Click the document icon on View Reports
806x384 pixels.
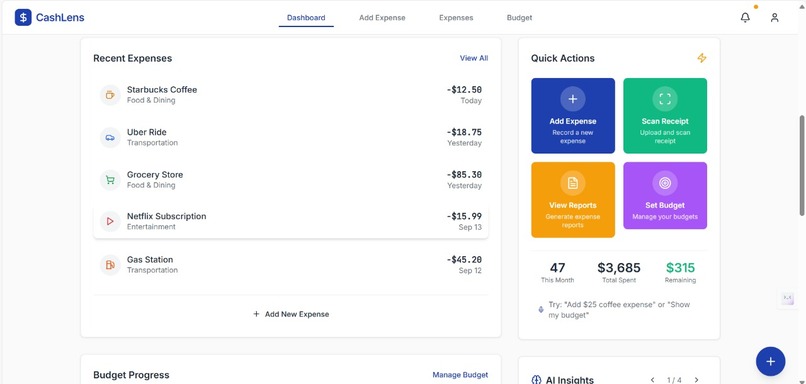573,183
